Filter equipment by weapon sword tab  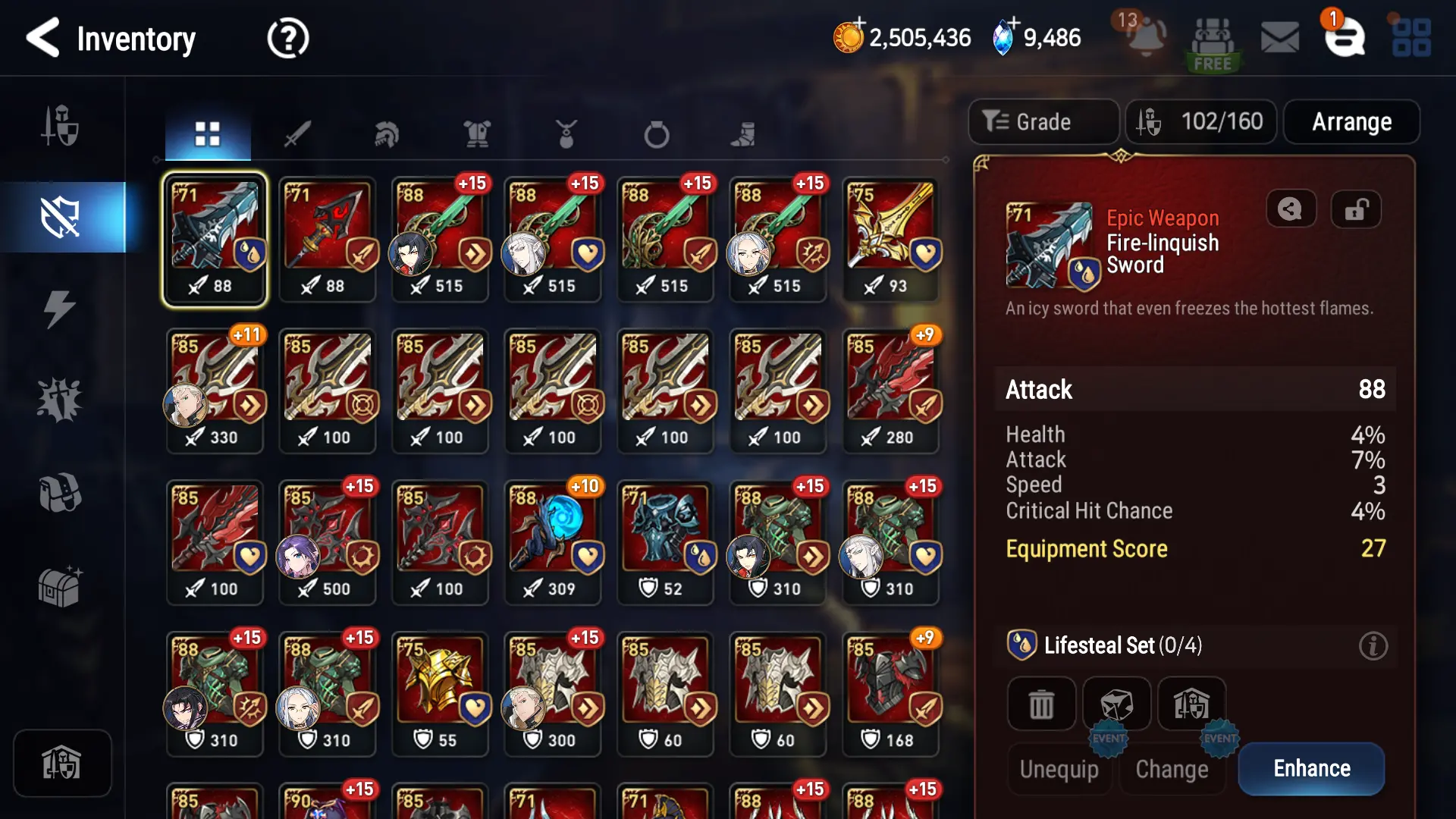pyautogui.click(x=297, y=134)
